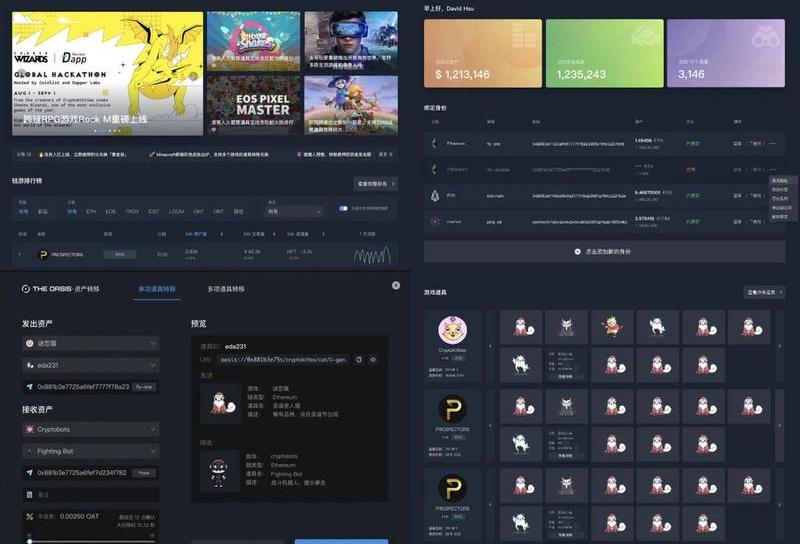Click the PROSPECTORS logo in the leaderboard row
The image size is (800, 544).
pyautogui.click(x=43, y=254)
